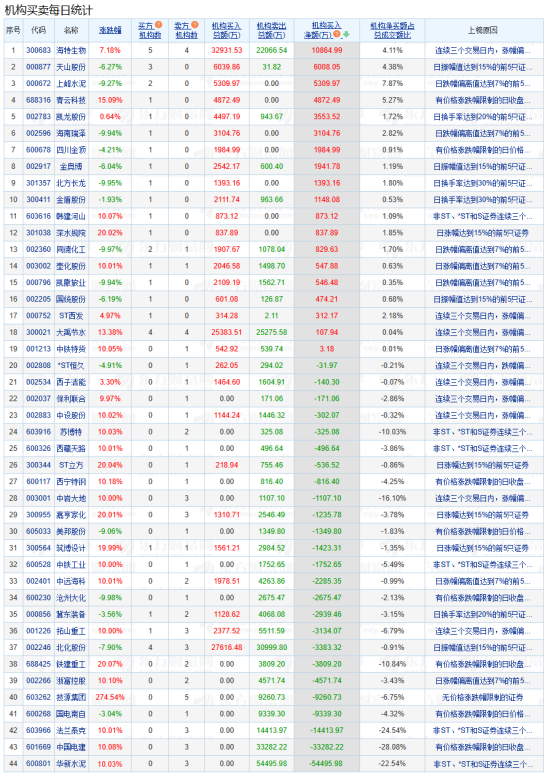
Task: Sort table by 涨跌幅 column header
Action: point(110,30)
